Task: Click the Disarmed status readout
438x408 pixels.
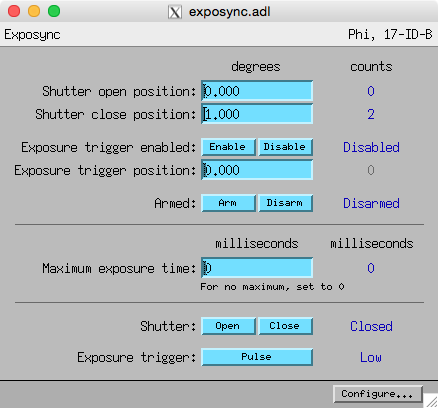Action: point(371,203)
